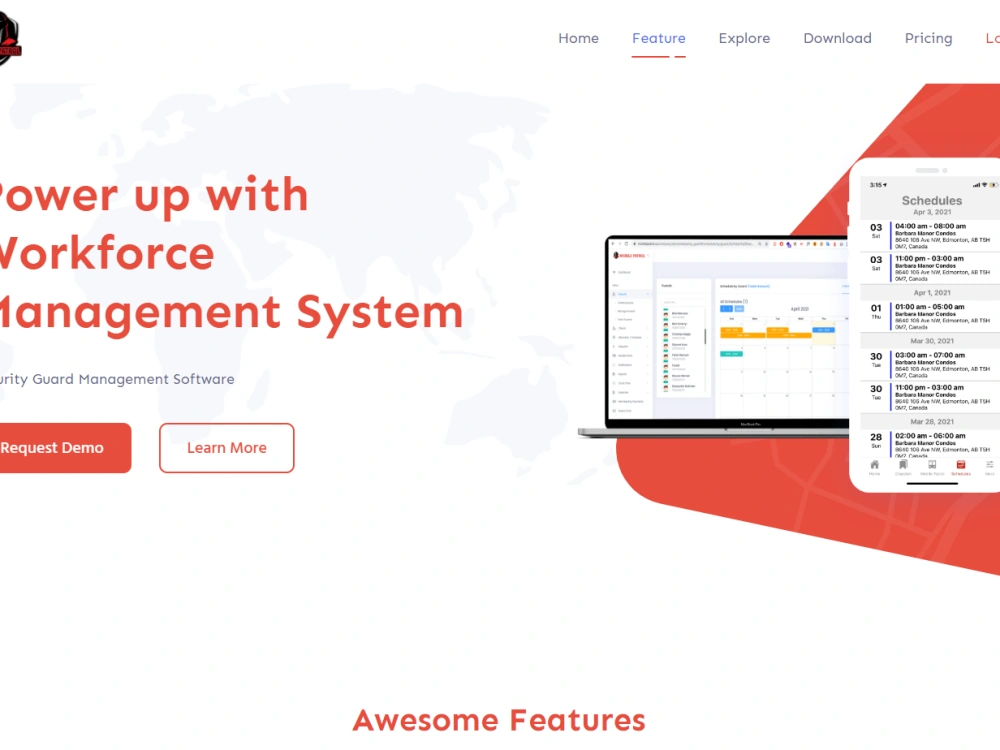Viewport: 1000px width, 750px height.
Task: Click the company logo in the header
Action: pos(9,40)
